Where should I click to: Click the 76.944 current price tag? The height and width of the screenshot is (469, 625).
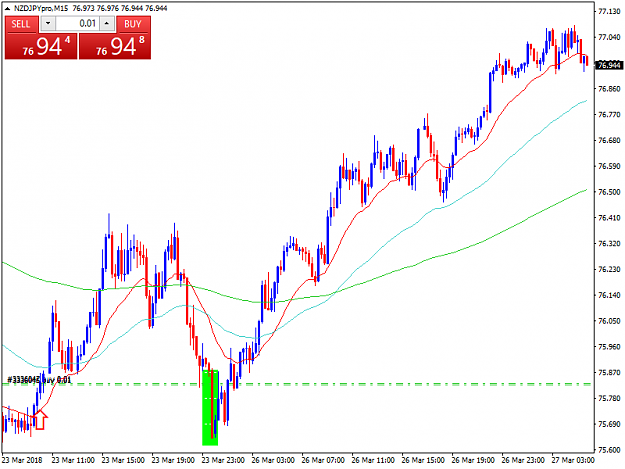click(609, 65)
